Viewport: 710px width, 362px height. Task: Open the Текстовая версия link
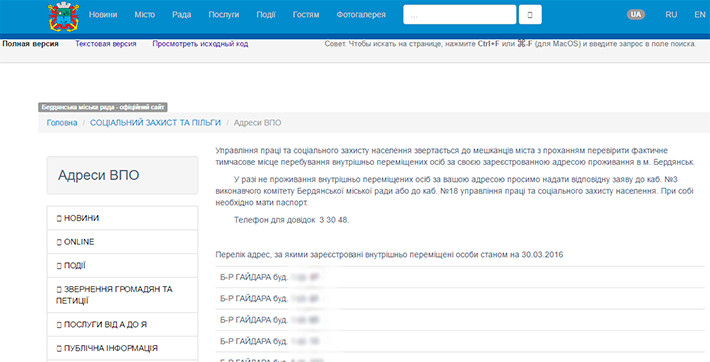(106, 44)
